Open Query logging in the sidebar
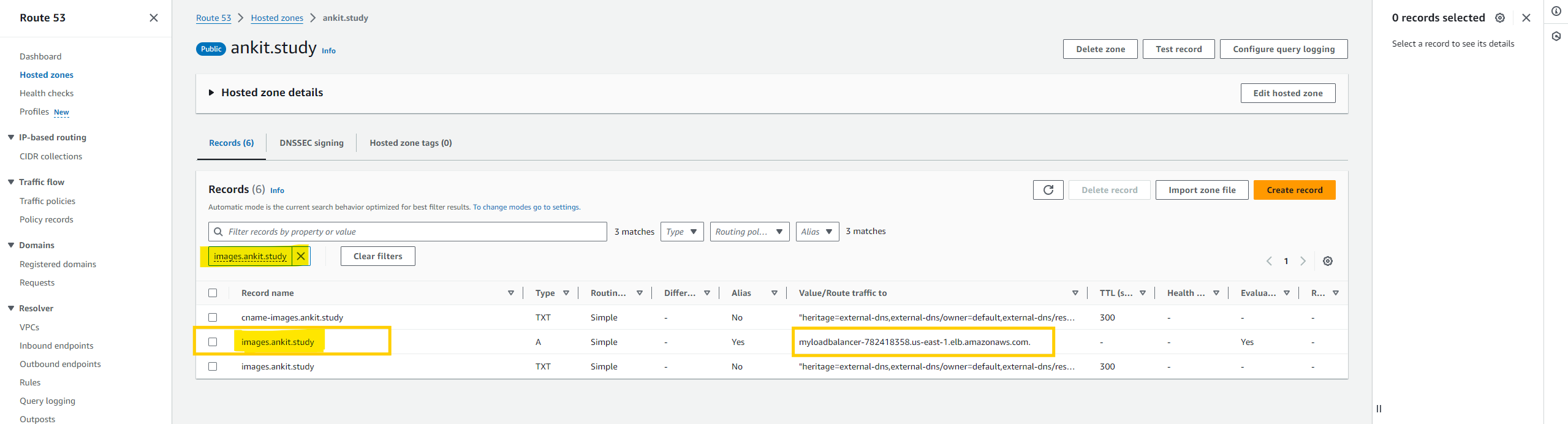 pos(47,401)
